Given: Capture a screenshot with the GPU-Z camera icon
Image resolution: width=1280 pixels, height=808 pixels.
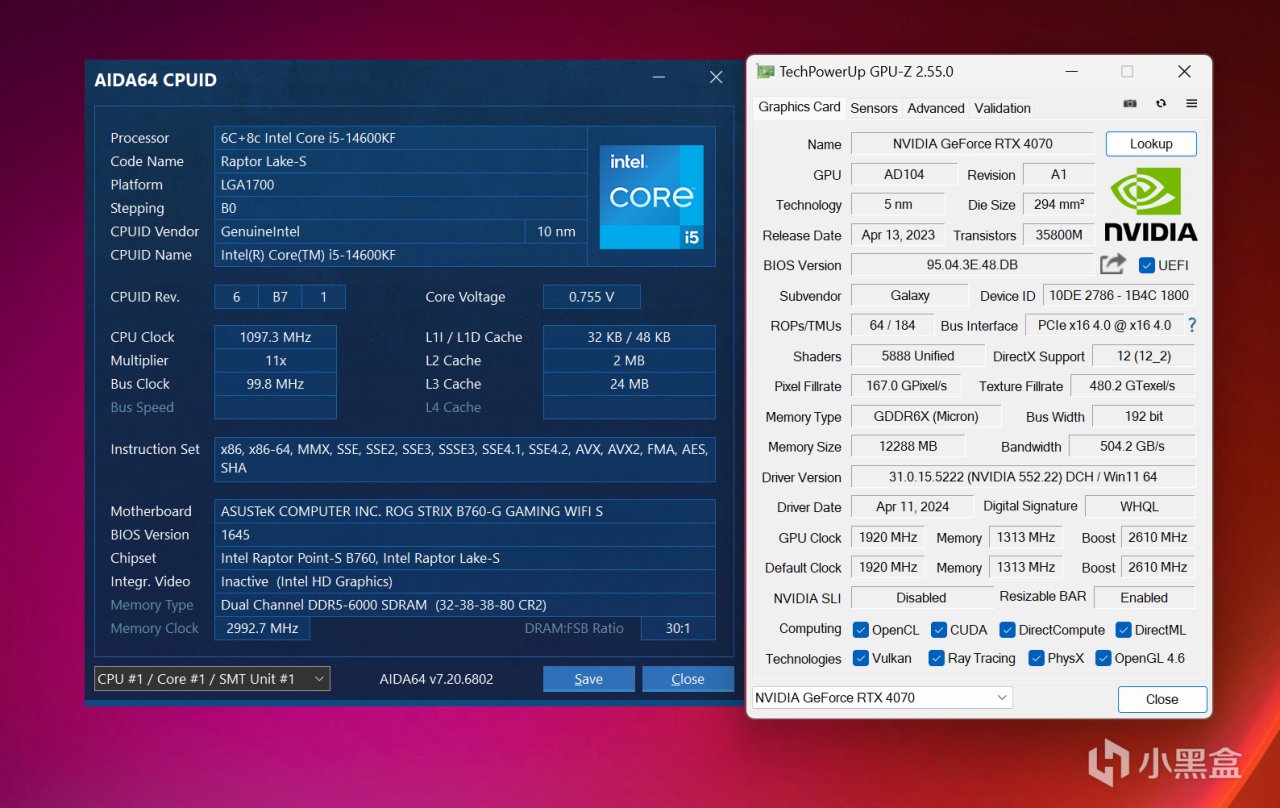Looking at the screenshot, I should (1129, 103).
